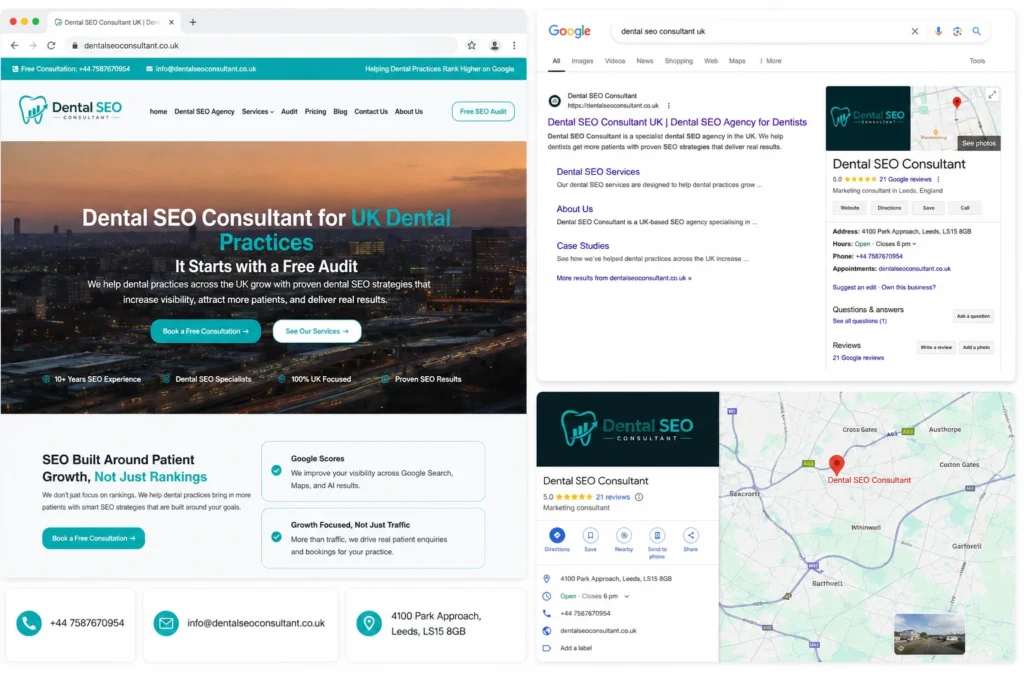Screen dimensions: 1024x683
Task: Click the Share icon in Maps card
Action: (x=690, y=535)
